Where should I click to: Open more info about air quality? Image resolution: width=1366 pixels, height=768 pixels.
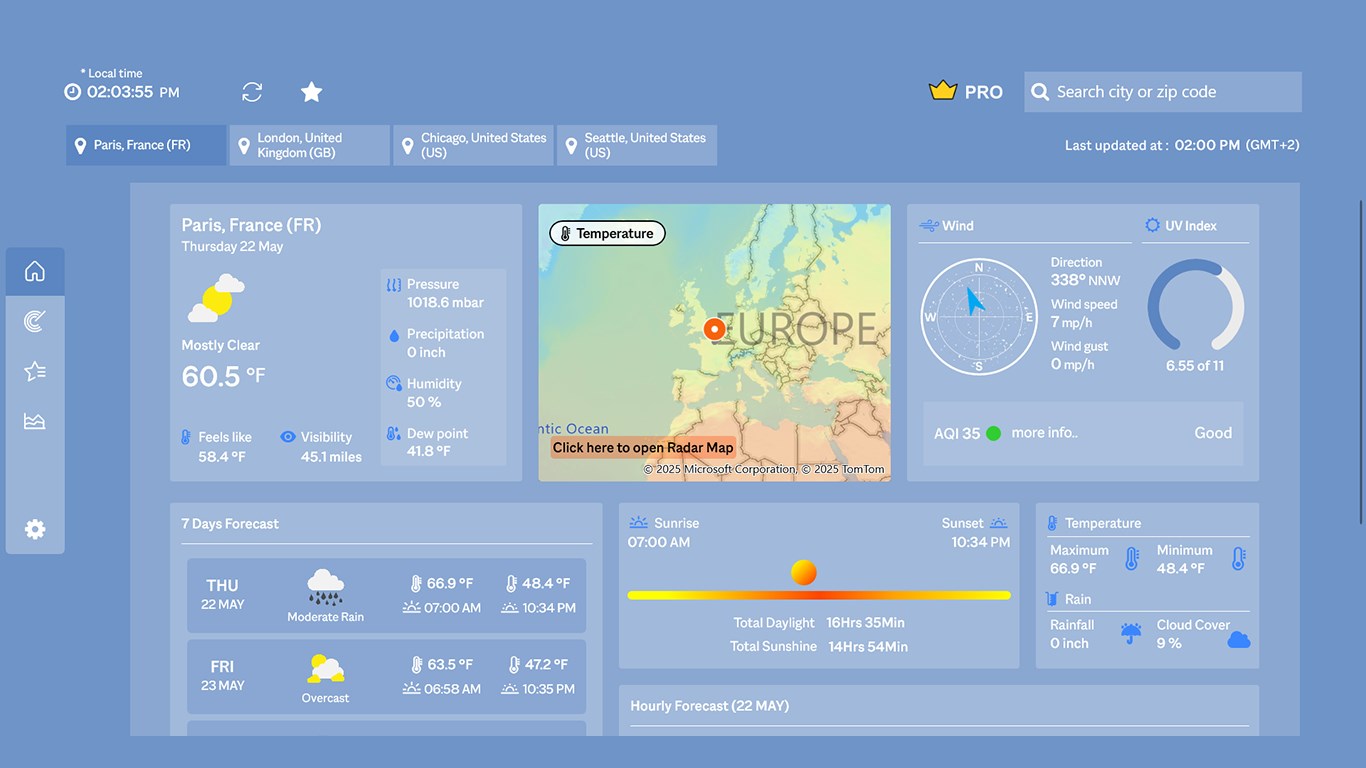pos(1043,432)
